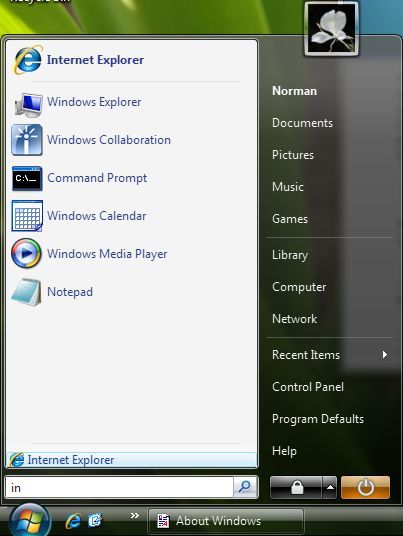Image resolution: width=403 pixels, height=536 pixels.
Task: Open Program Defaults
Action: click(x=318, y=419)
